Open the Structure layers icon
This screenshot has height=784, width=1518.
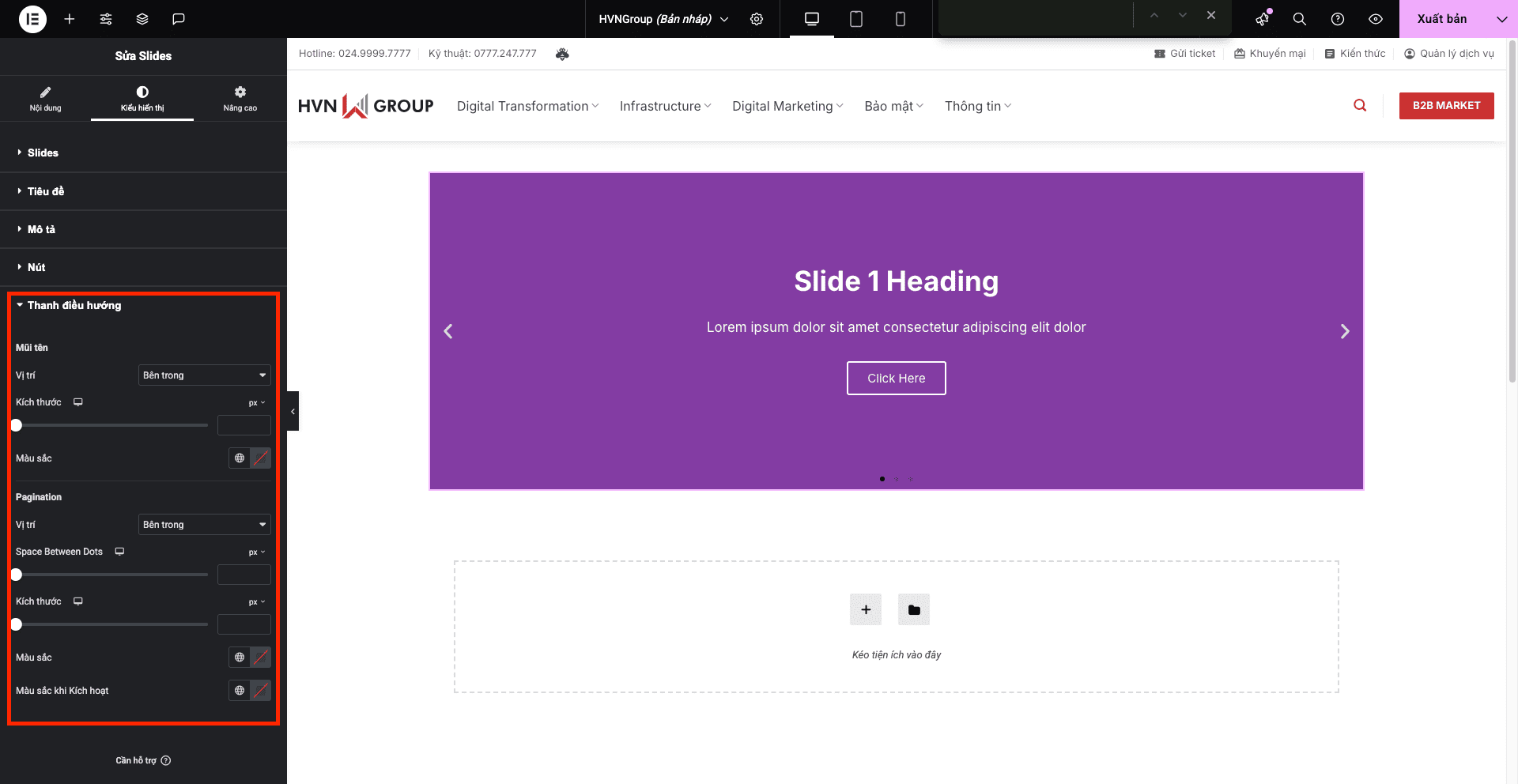click(142, 19)
